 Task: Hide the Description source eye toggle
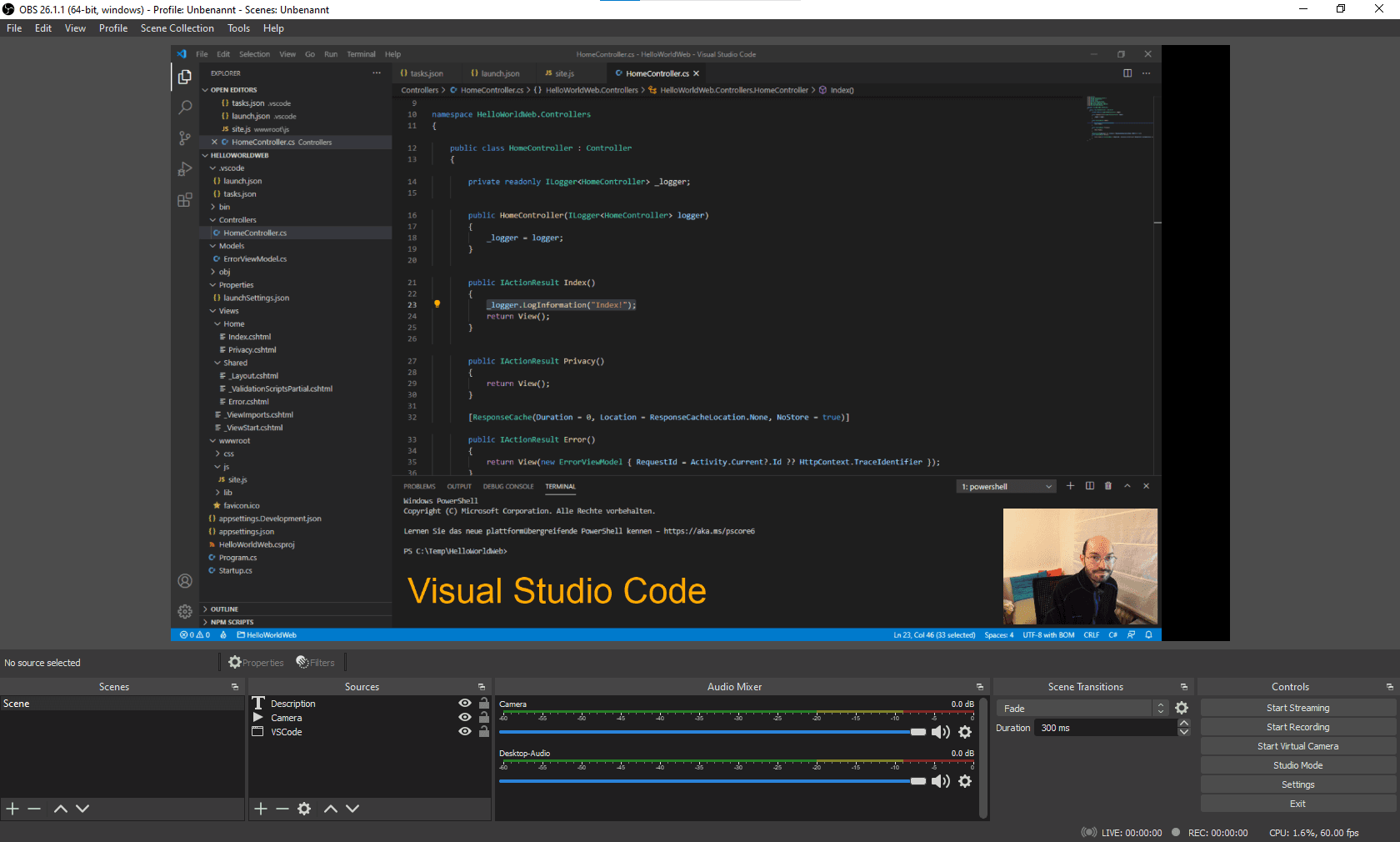[x=465, y=703]
